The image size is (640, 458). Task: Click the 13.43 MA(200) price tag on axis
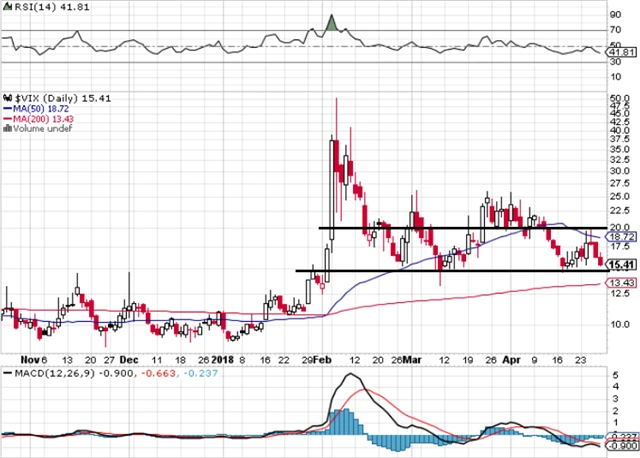point(622,283)
